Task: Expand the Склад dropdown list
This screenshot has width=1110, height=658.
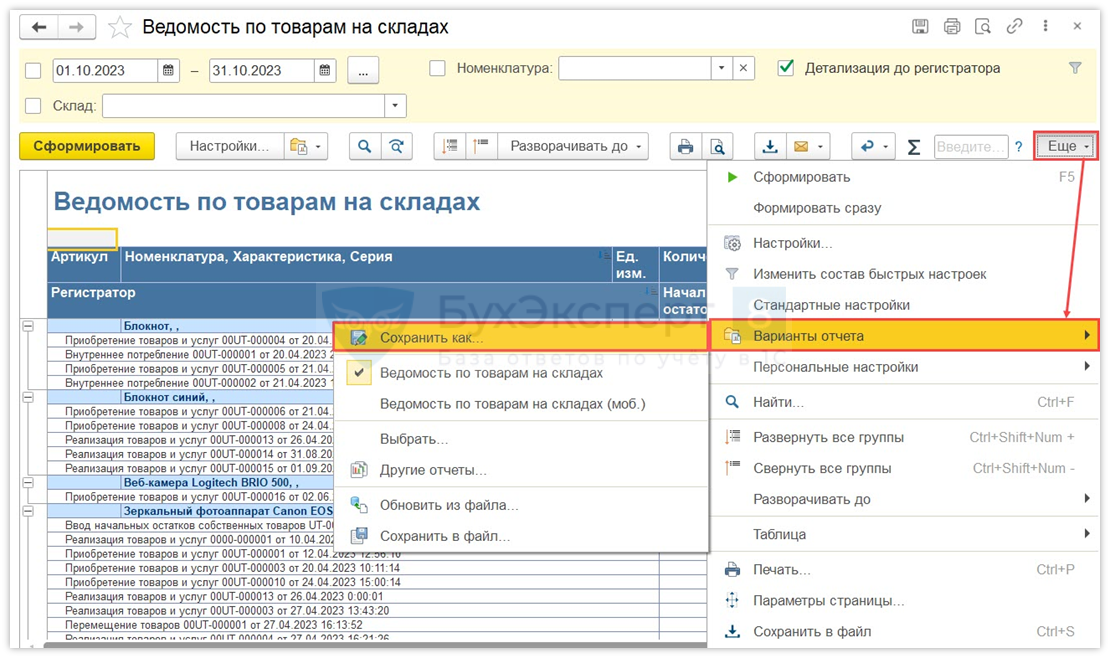Action: tap(396, 106)
